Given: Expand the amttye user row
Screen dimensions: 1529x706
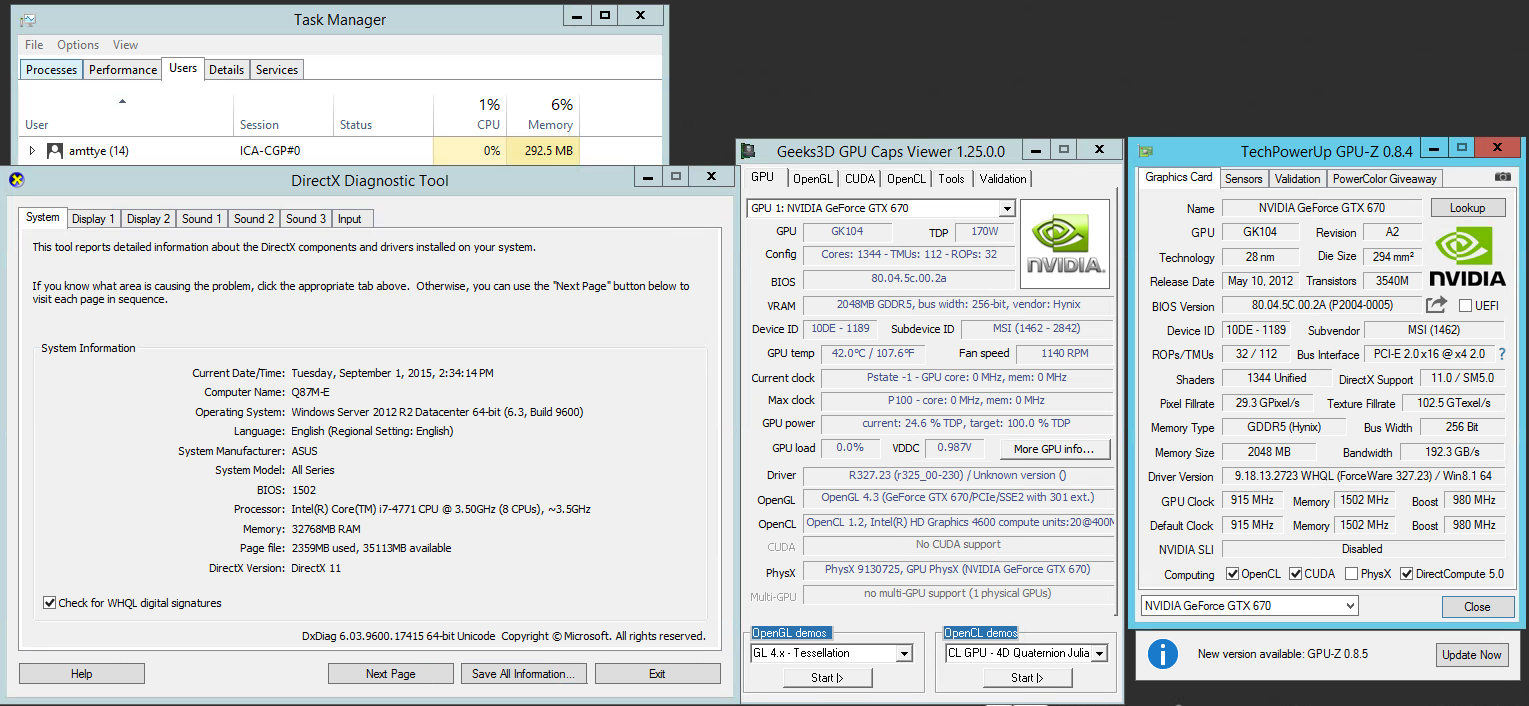Looking at the screenshot, I should point(32,151).
